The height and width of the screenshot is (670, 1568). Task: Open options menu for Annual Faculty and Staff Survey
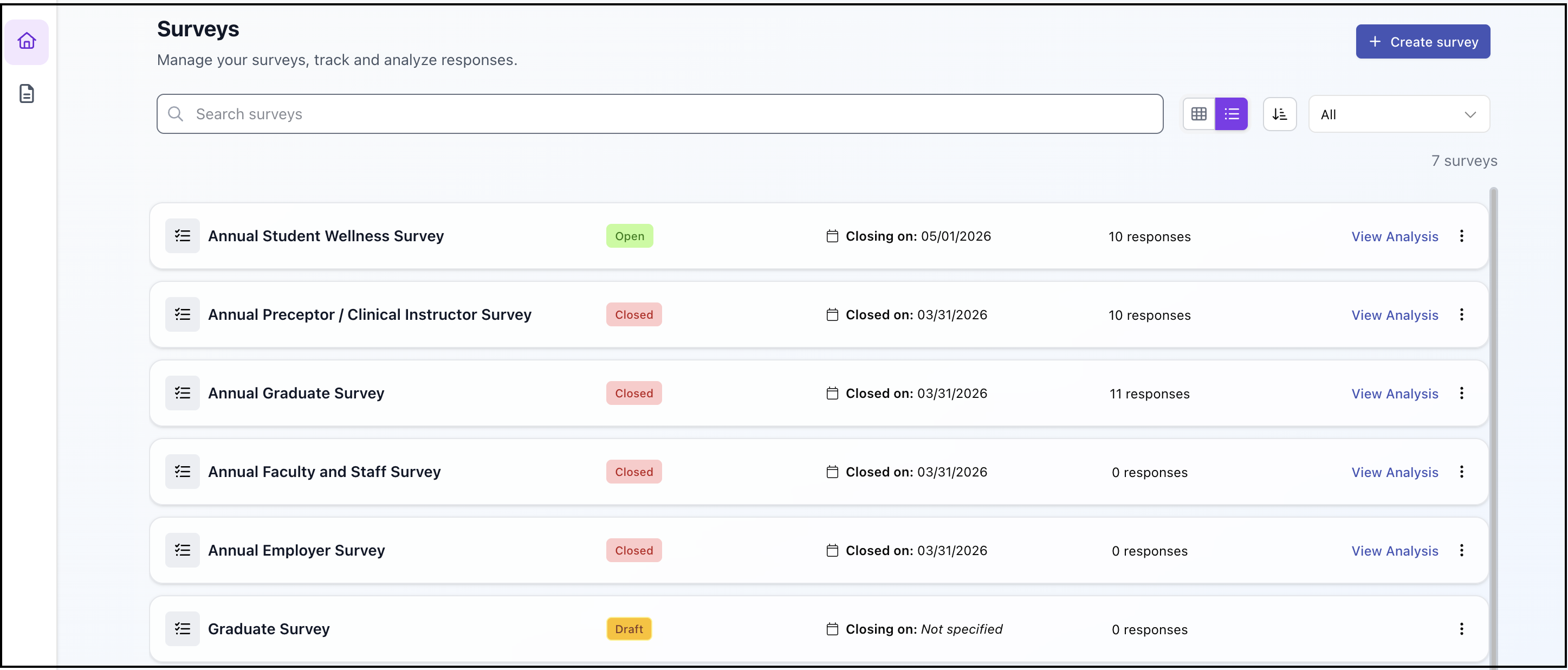click(1461, 472)
